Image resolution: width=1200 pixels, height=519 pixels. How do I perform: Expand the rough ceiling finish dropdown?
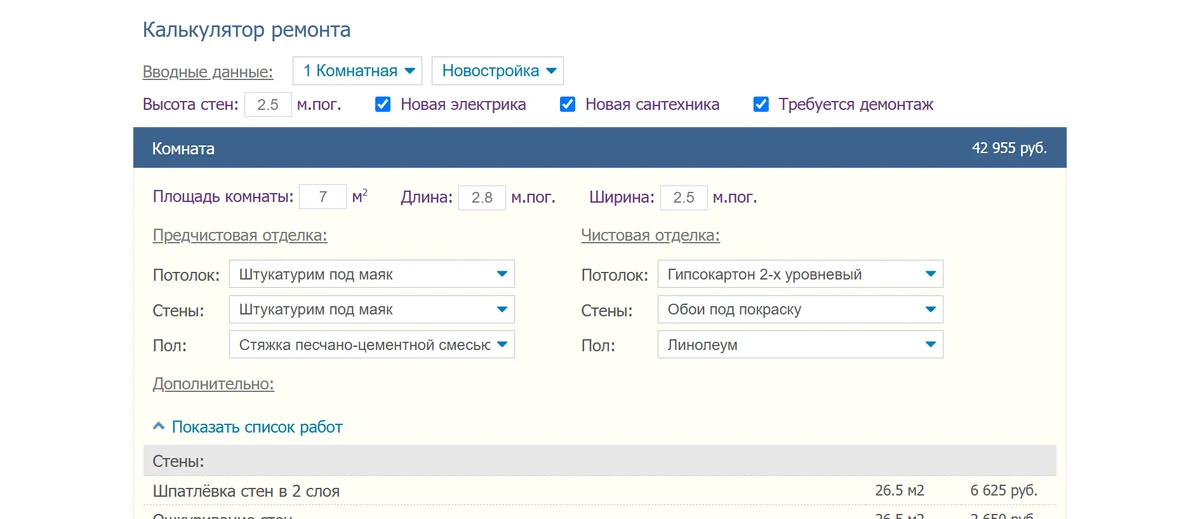point(372,275)
